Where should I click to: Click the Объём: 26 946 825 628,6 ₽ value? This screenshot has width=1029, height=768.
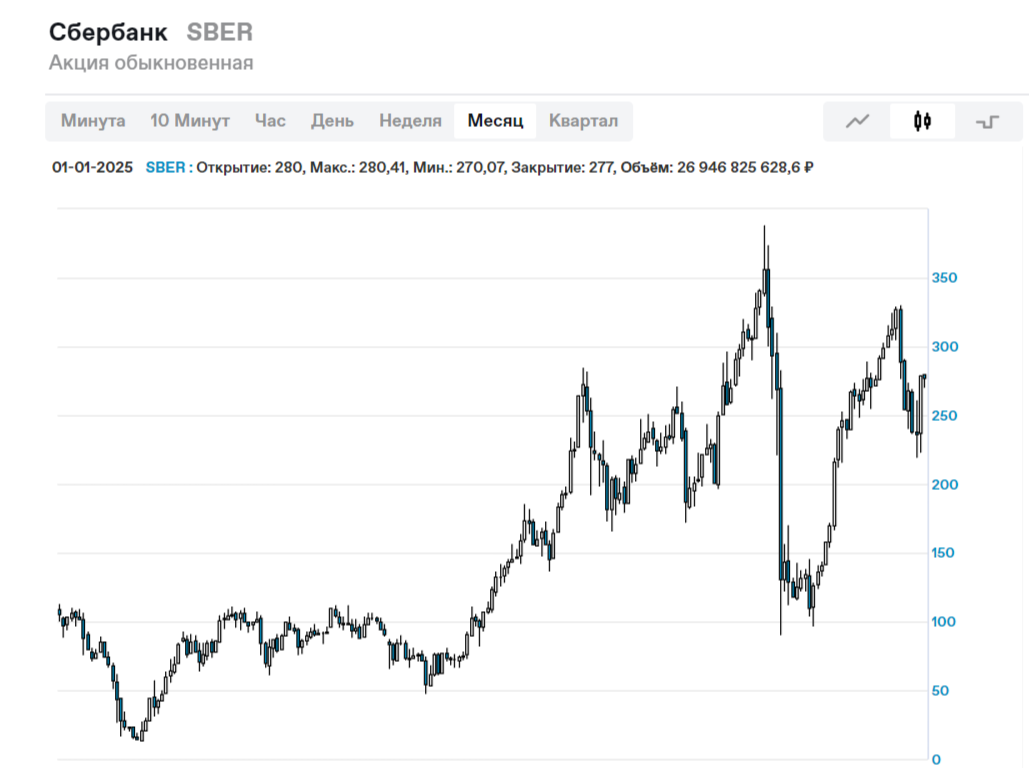717,167
